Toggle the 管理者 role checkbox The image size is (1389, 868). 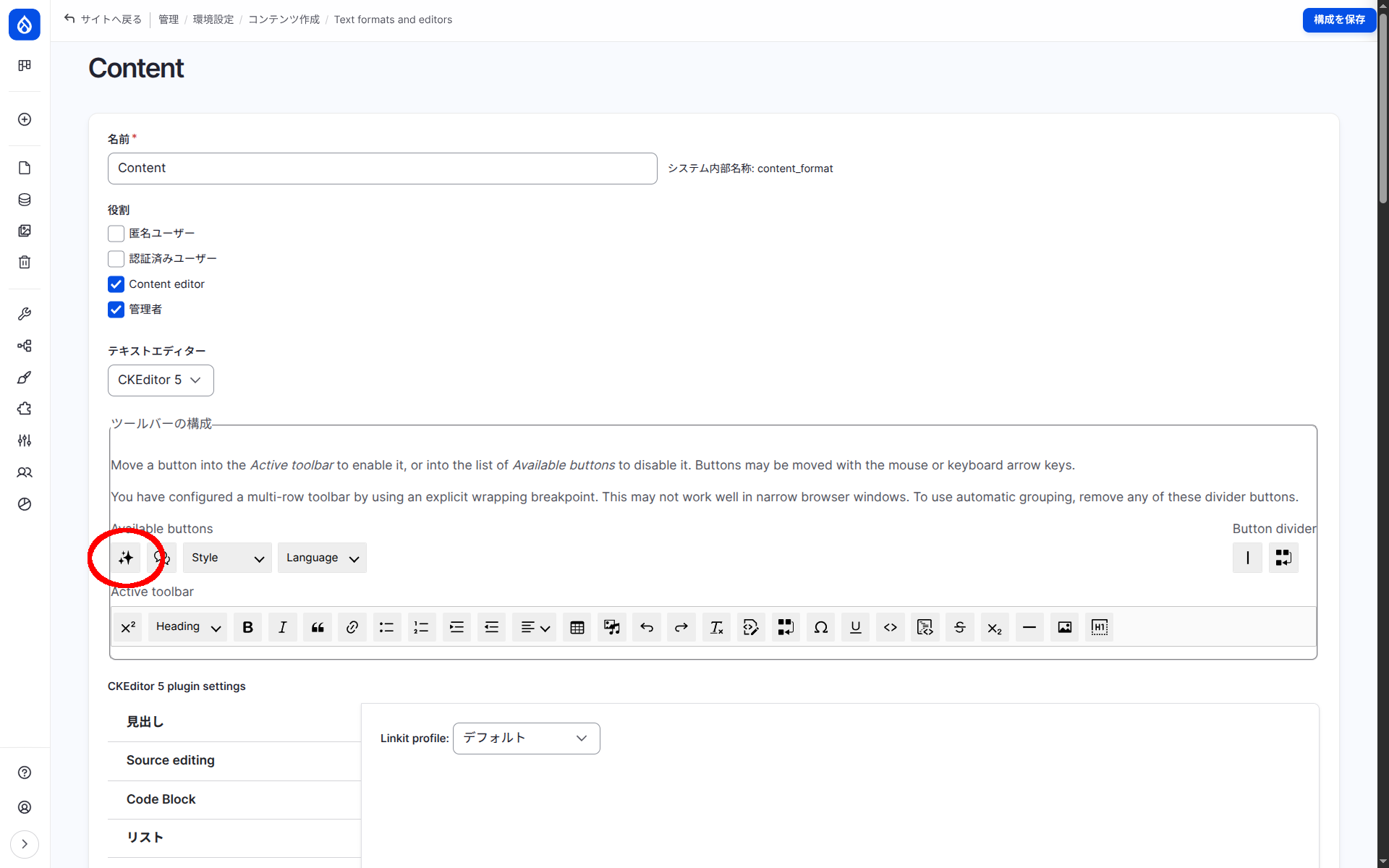tap(116, 310)
